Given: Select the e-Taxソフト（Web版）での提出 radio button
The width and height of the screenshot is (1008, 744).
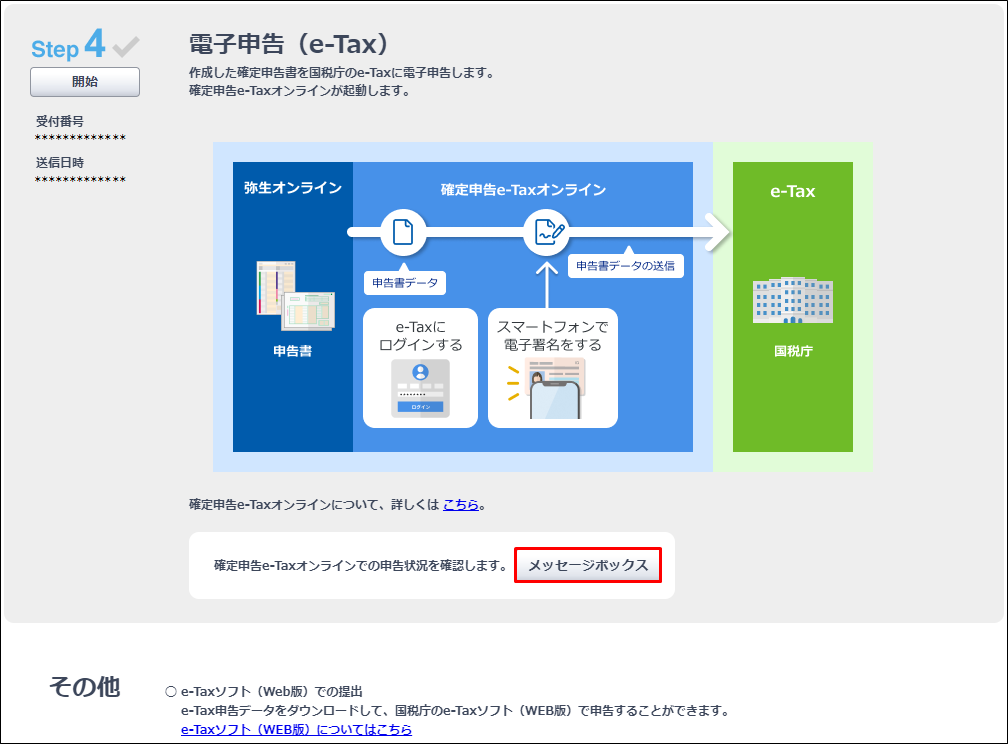Looking at the screenshot, I should pyautogui.click(x=171, y=692).
